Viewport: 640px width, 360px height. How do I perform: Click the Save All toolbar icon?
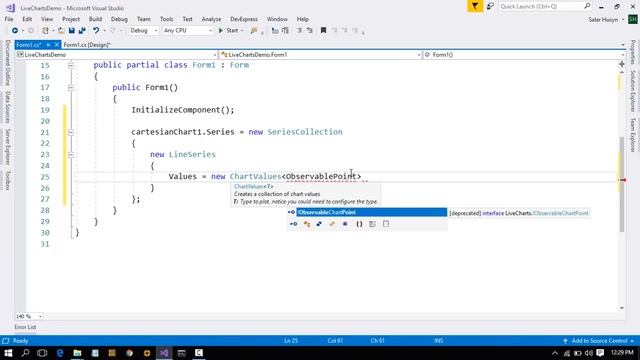pos(82,31)
